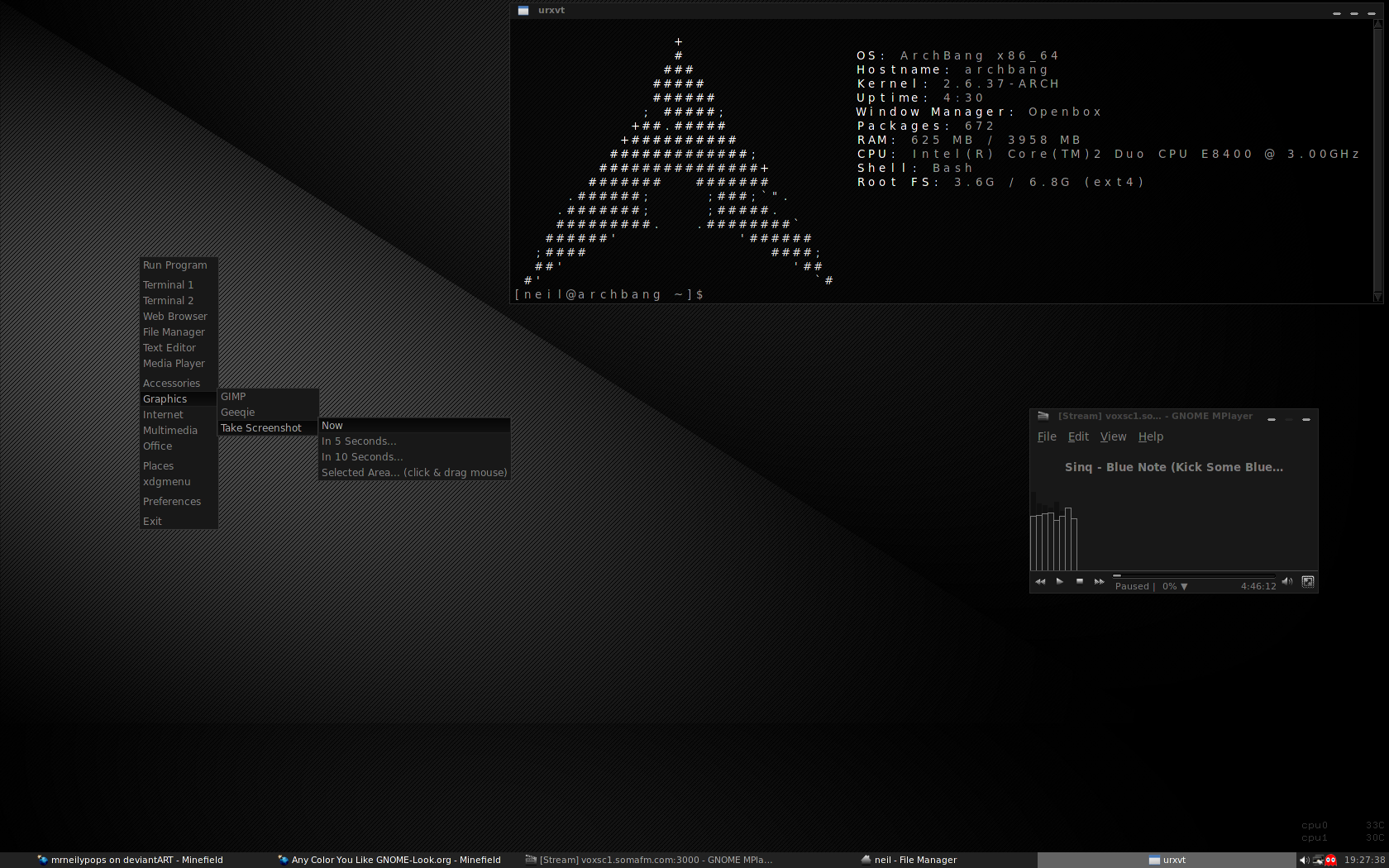Choose screenshot In 10 Seconds
1389x868 pixels.
(414, 457)
